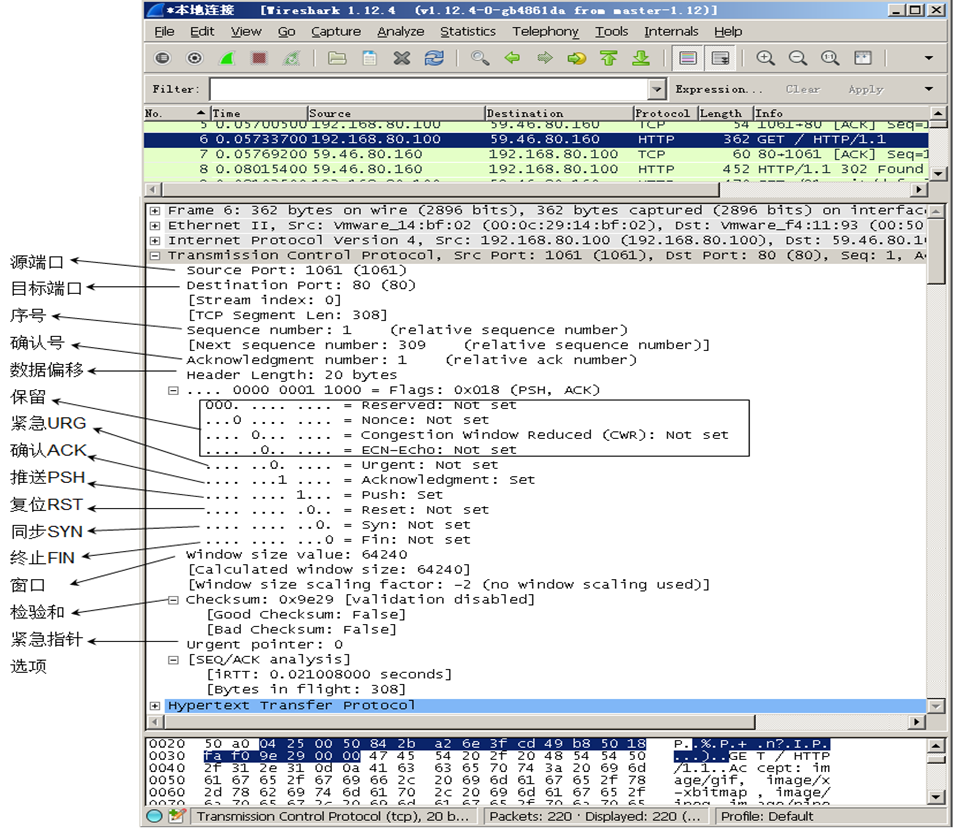Image resolution: width=956 pixels, height=830 pixels.
Task: Open the View menu
Action: (246, 31)
